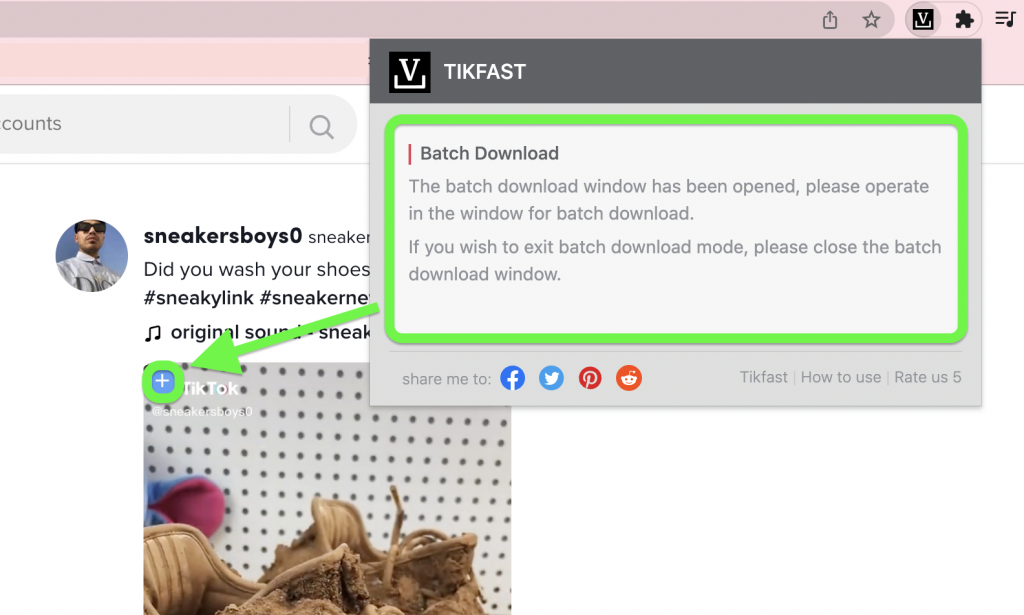Bookmark this page with the star icon
1024x615 pixels.
click(871, 20)
